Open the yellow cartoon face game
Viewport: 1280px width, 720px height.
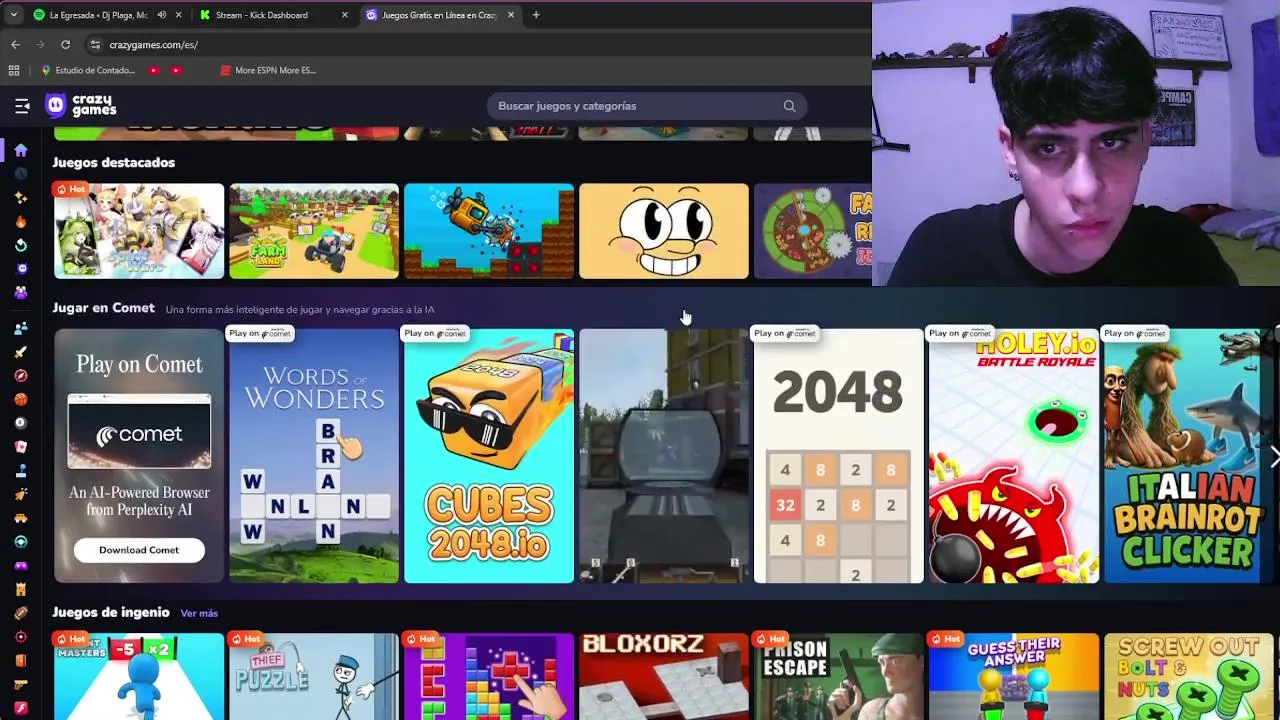664,231
